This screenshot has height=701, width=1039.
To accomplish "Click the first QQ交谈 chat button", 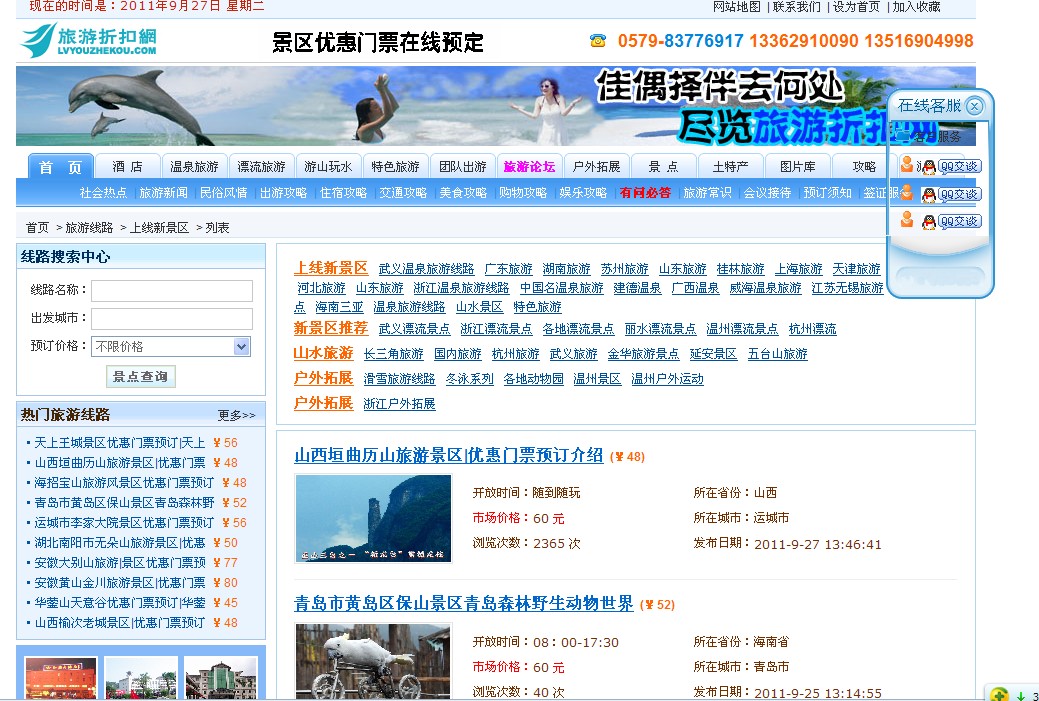I will pos(959,166).
